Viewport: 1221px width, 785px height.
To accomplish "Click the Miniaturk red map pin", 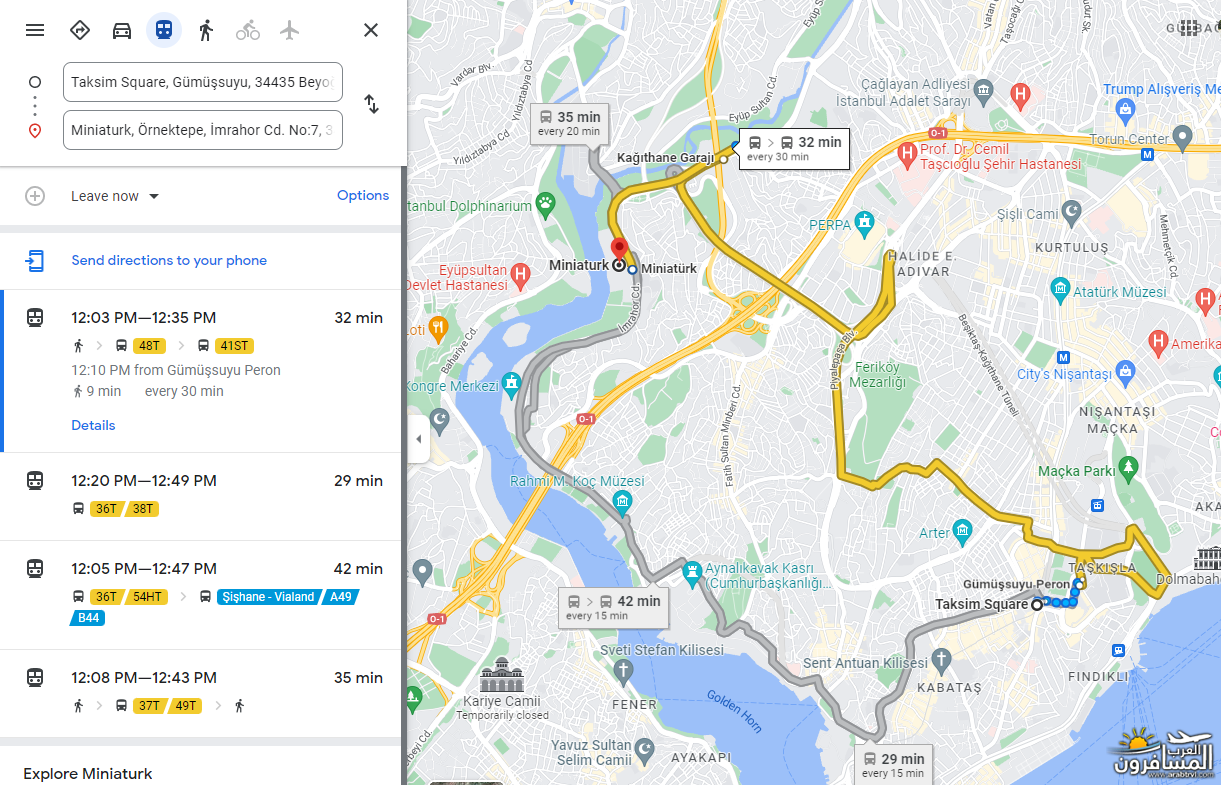I will tap(619, 252).
